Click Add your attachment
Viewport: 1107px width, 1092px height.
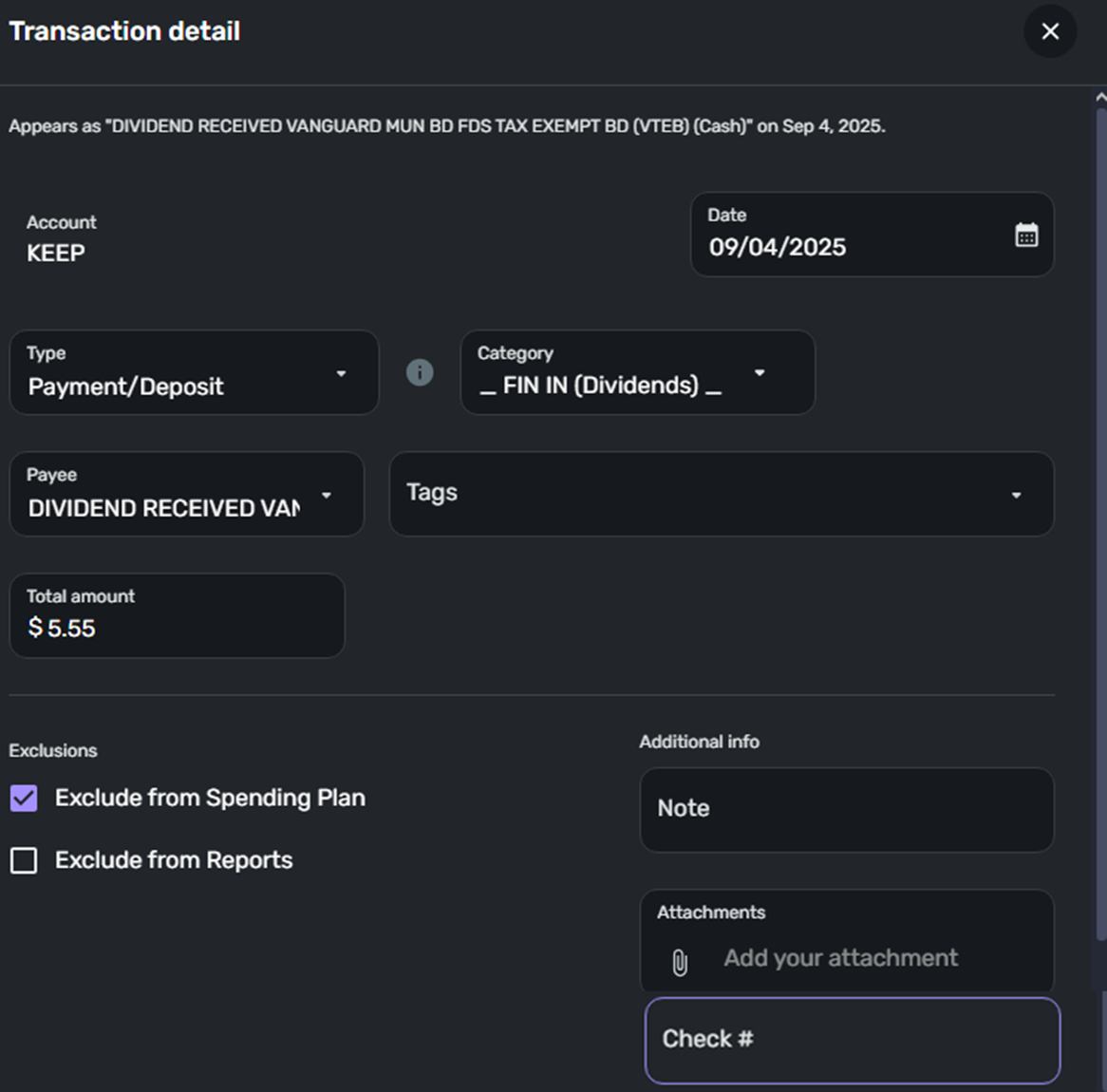840,958
